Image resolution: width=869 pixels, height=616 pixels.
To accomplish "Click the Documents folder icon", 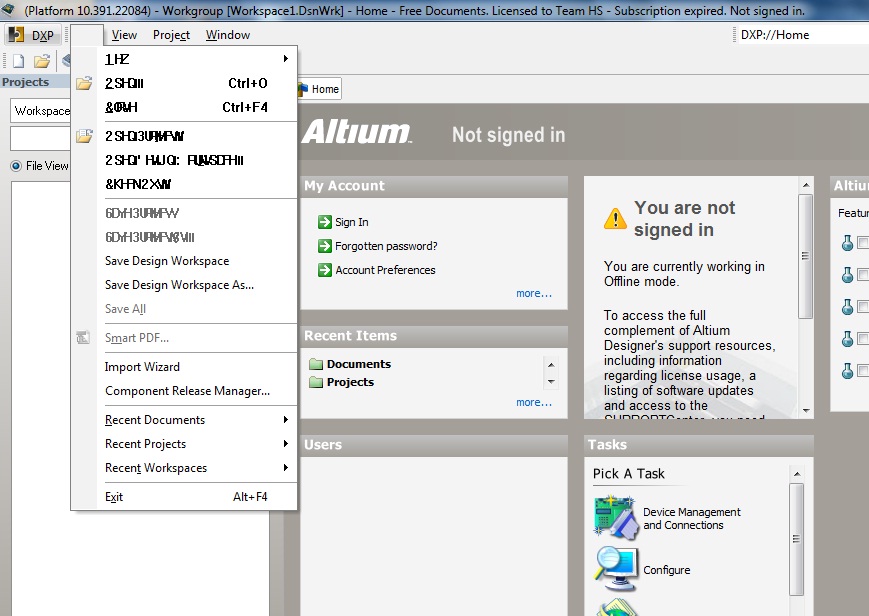I will coord(316,364).
